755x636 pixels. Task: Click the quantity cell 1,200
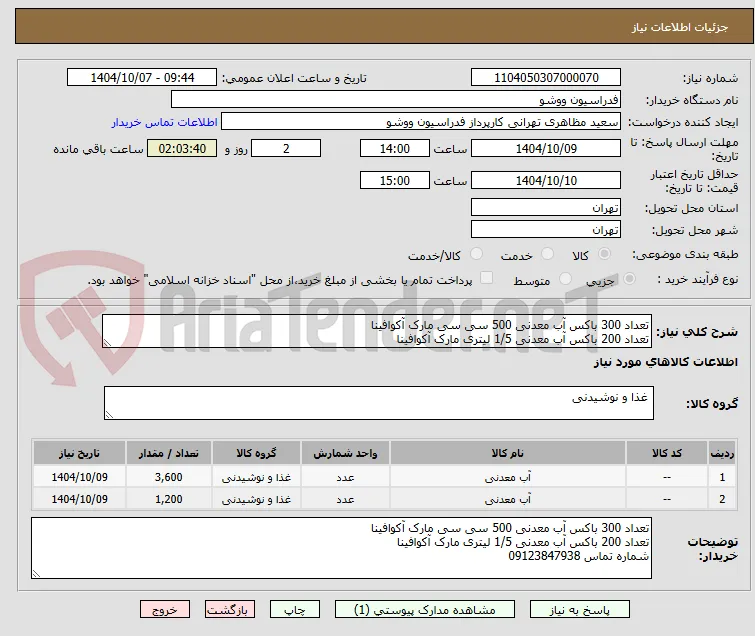169,499
